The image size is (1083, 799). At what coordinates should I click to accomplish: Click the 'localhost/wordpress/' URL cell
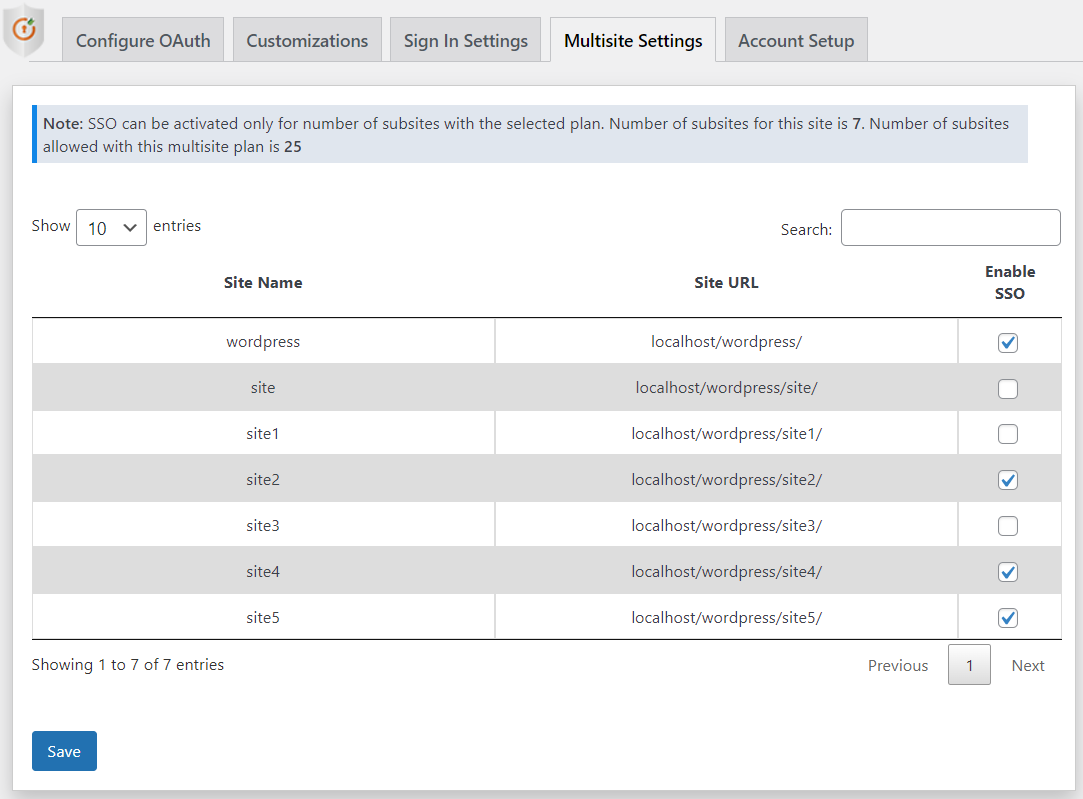pos(726,341)
